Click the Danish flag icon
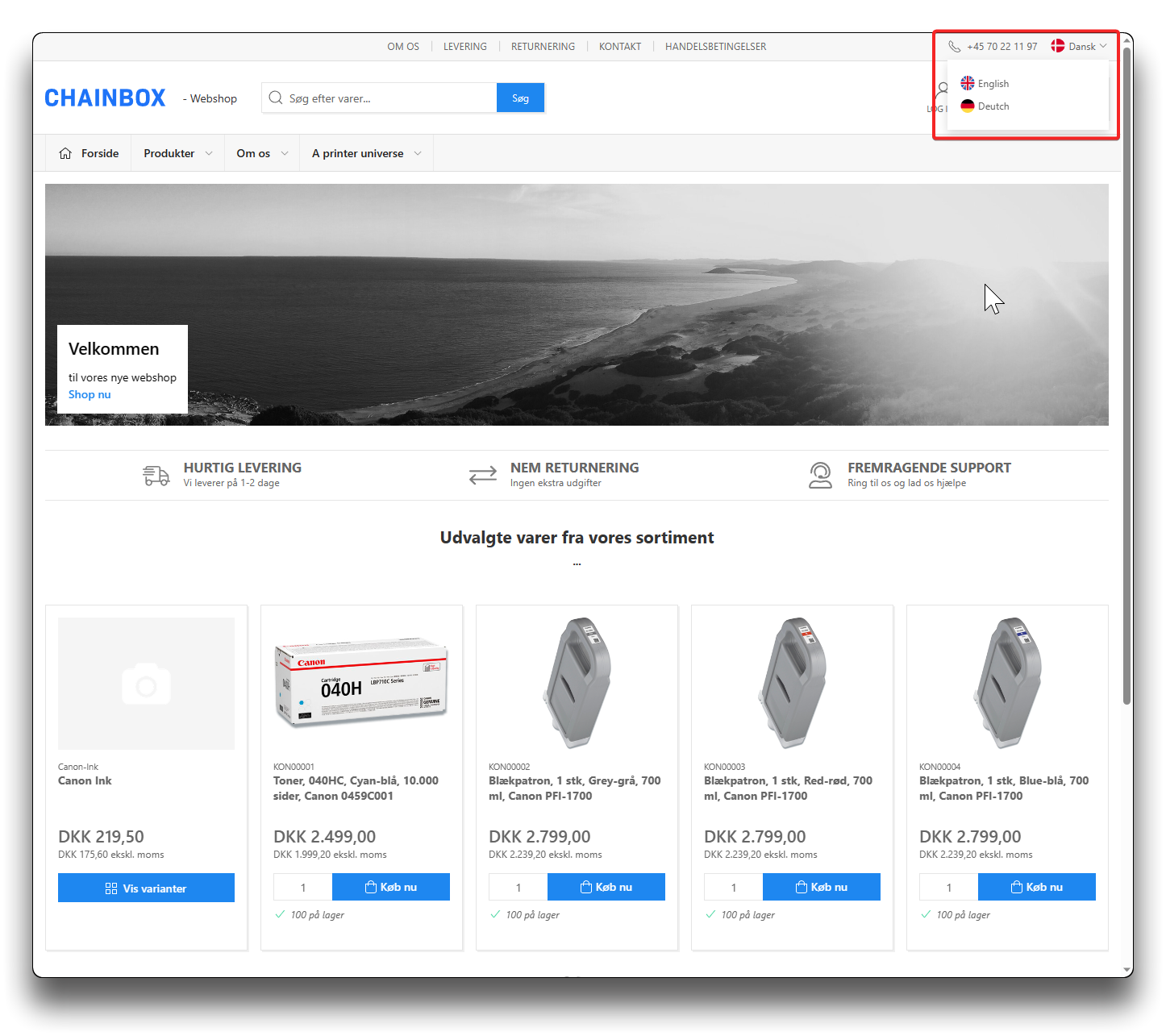The width and height of the screenshot is (1166, 1036). click(1058, 46)
